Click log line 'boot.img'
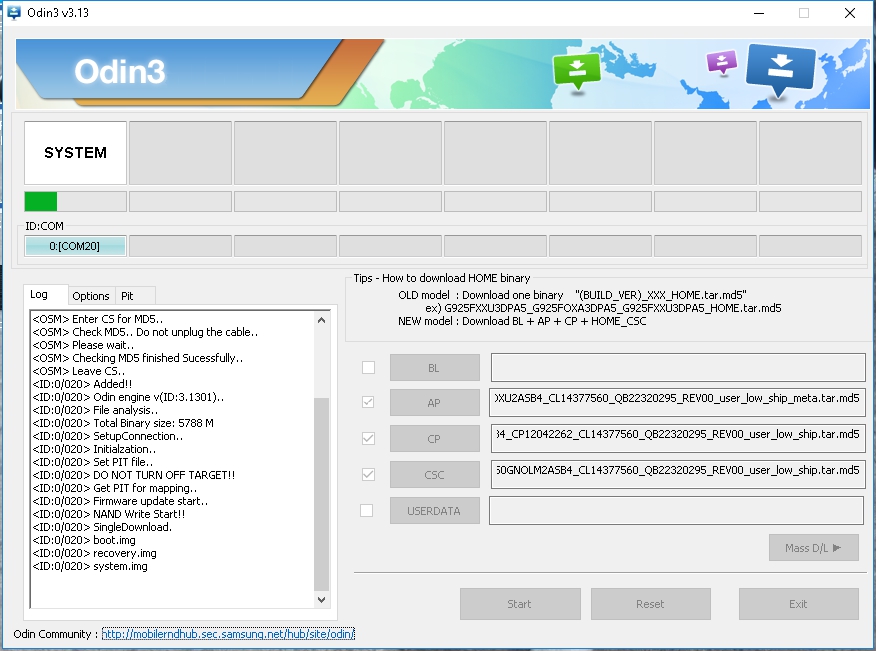Screen dimensions: 876x651 tap(84, 540)
